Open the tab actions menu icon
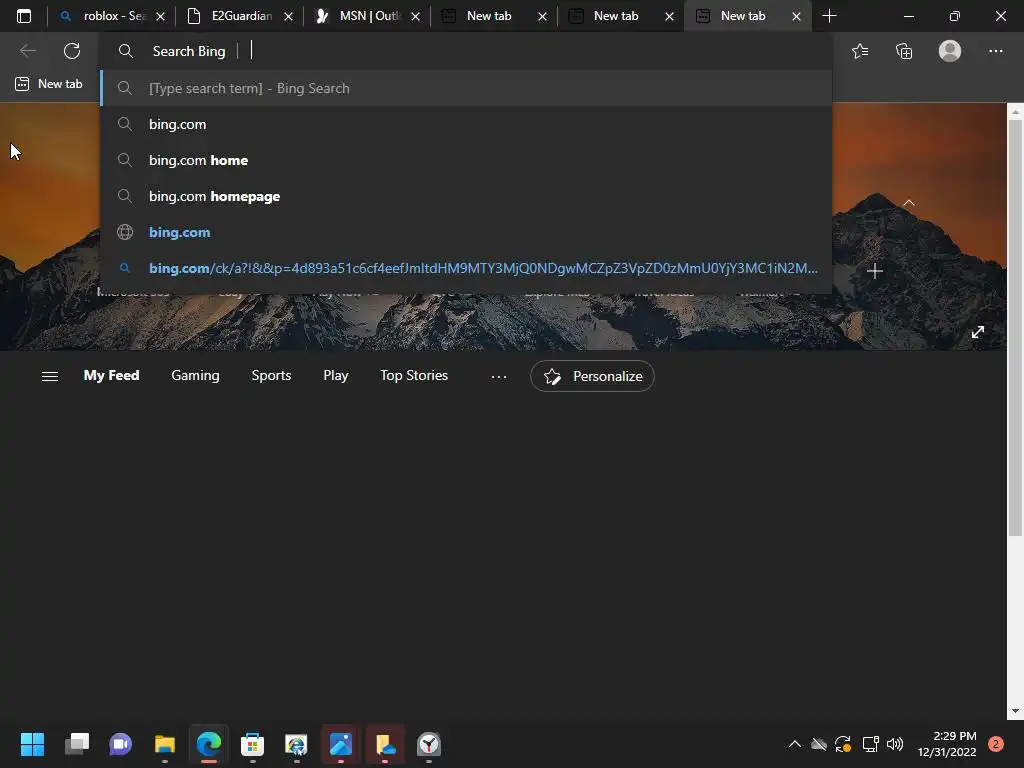The image size is (1024, 768). coord(24,16)
